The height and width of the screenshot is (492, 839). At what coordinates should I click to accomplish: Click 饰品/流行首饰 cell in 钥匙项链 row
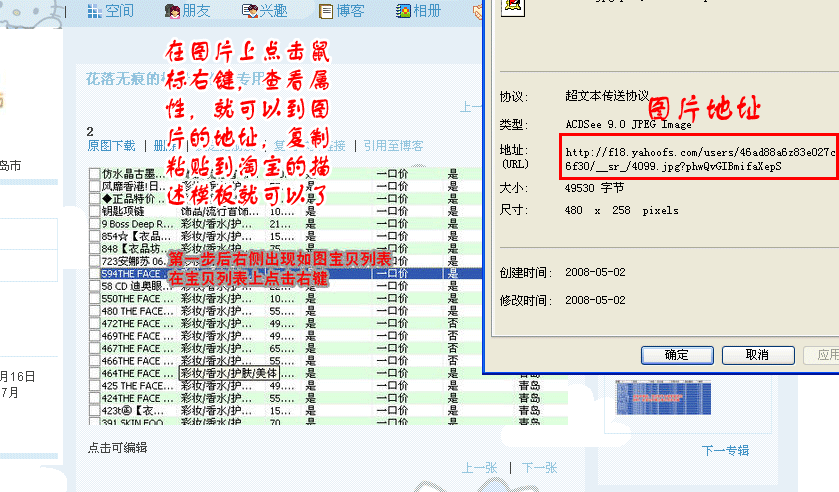[220, 211]
